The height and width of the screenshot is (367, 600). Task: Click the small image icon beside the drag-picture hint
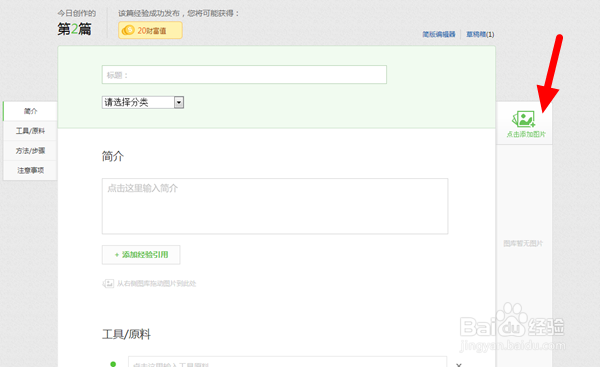[x=108, y=284]
